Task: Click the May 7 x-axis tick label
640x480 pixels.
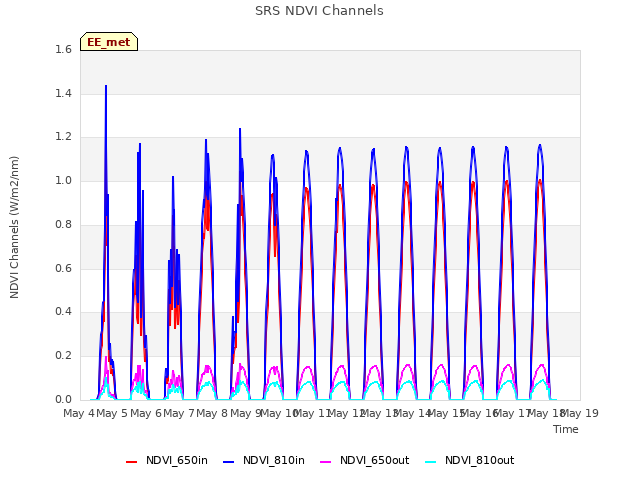Action: tap(179, 413)
